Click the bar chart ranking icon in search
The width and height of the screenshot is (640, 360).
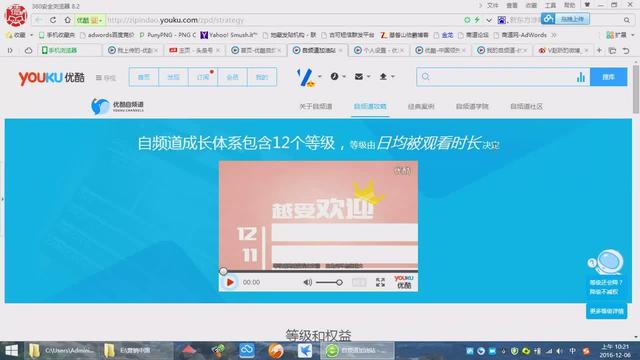coord(580,77)
